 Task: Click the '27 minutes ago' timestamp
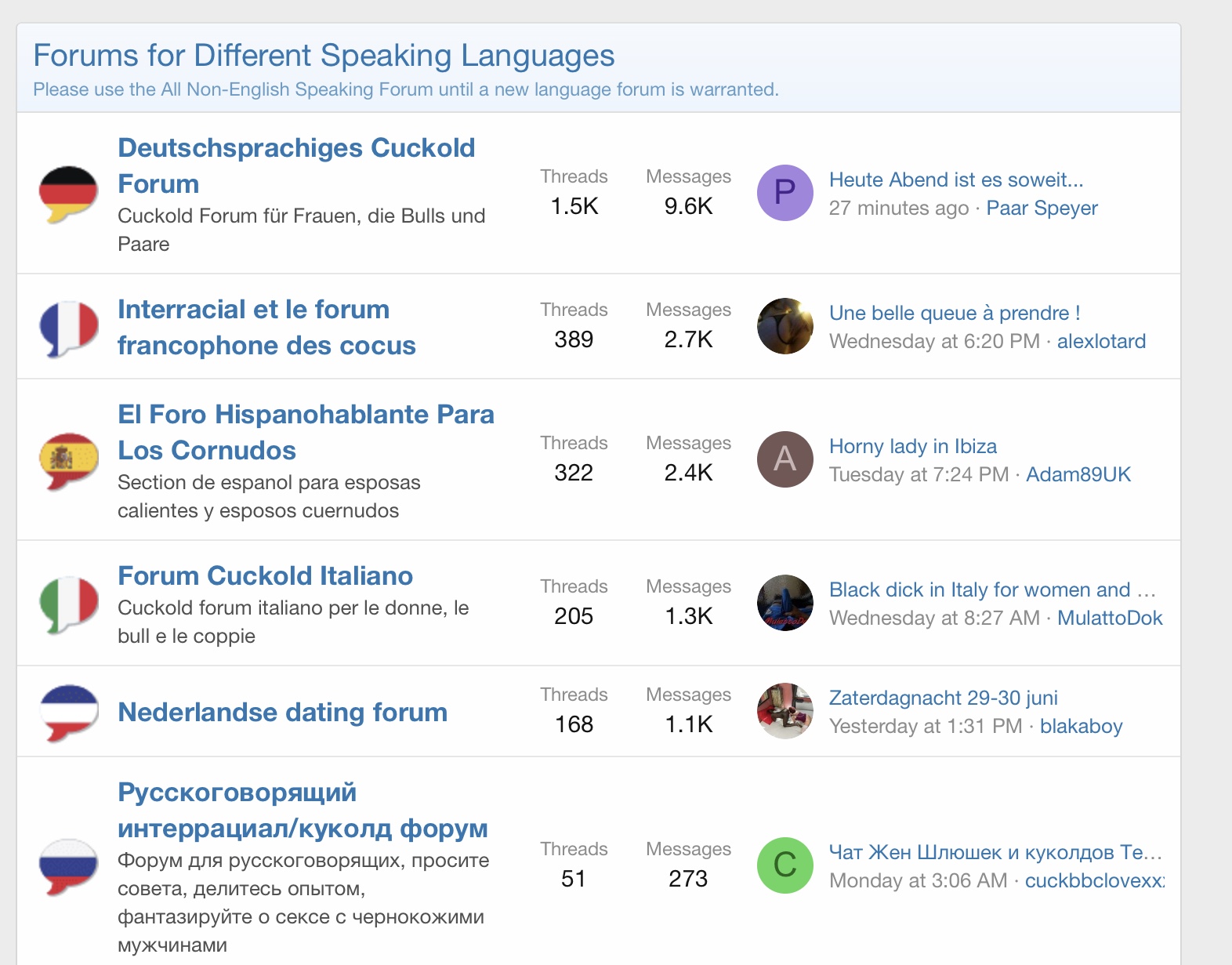(x=899, y=208)
